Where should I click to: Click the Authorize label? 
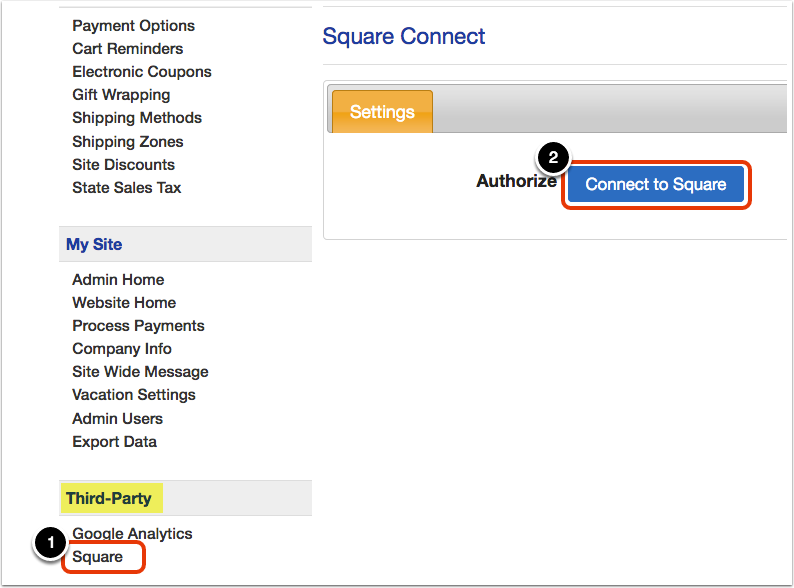[516, 181]
